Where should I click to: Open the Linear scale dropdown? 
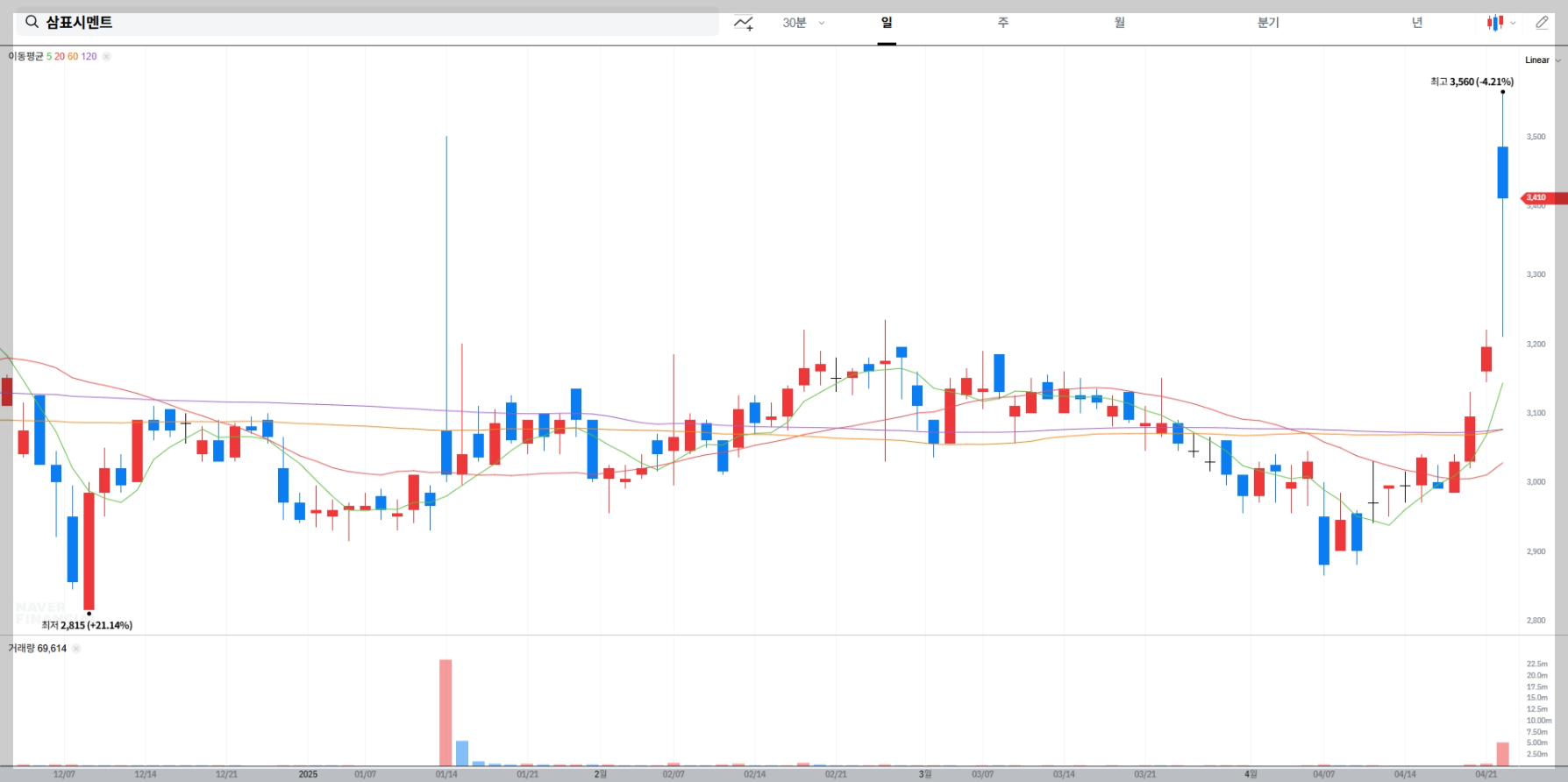pyautogui.click(x=1543, y=60)
